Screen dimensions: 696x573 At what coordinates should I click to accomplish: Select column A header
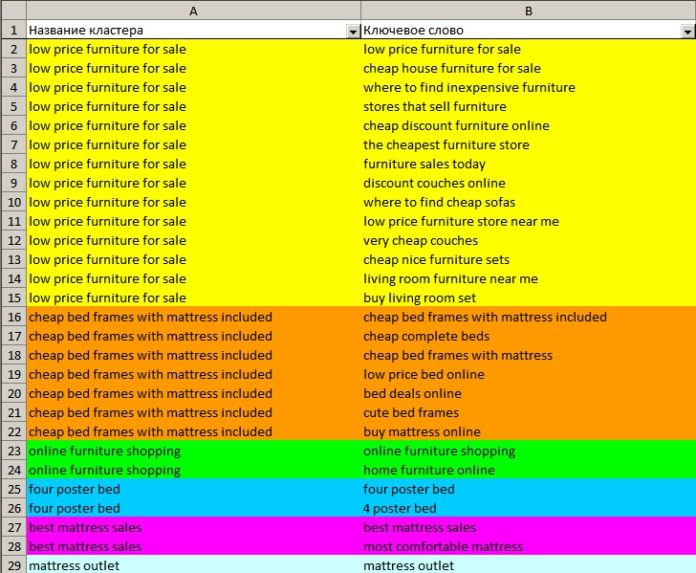pyautogui.click(x=193, y=10)
